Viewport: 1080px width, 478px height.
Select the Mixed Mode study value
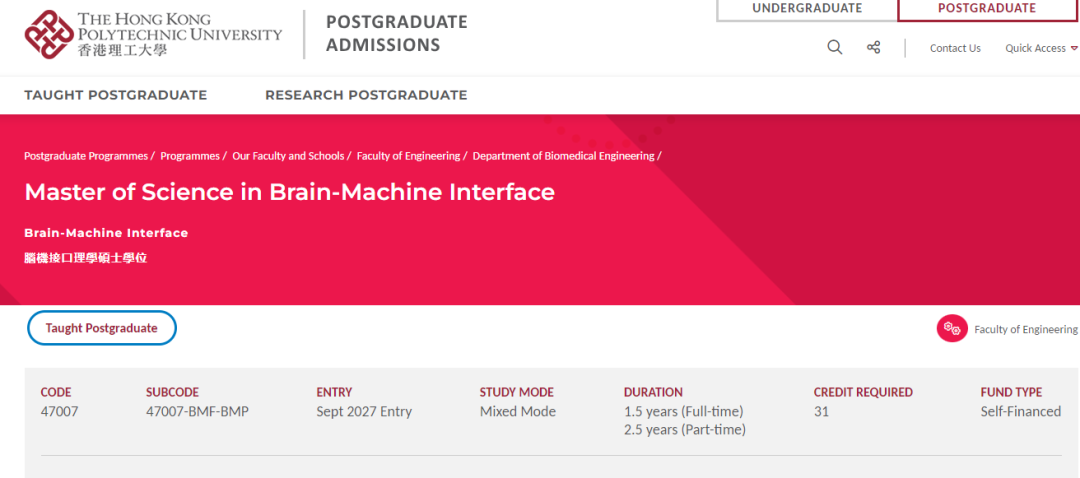click(517, 412)
